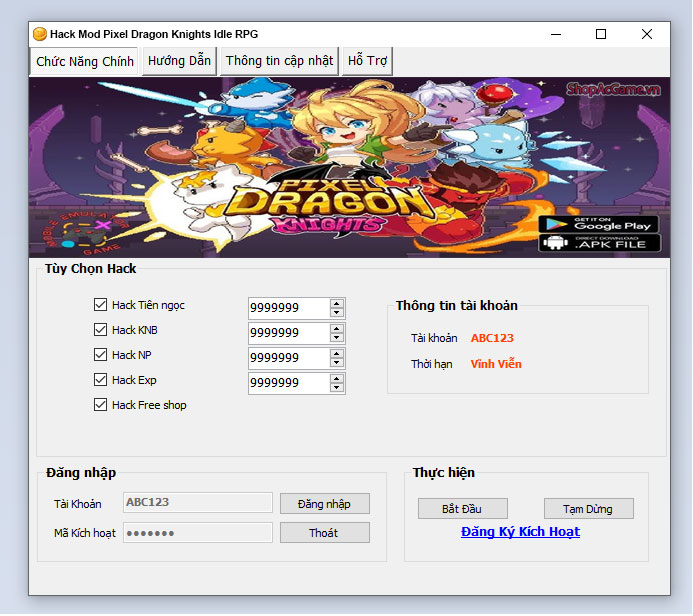Click the Google Play badge in banner

pos(598,224)
